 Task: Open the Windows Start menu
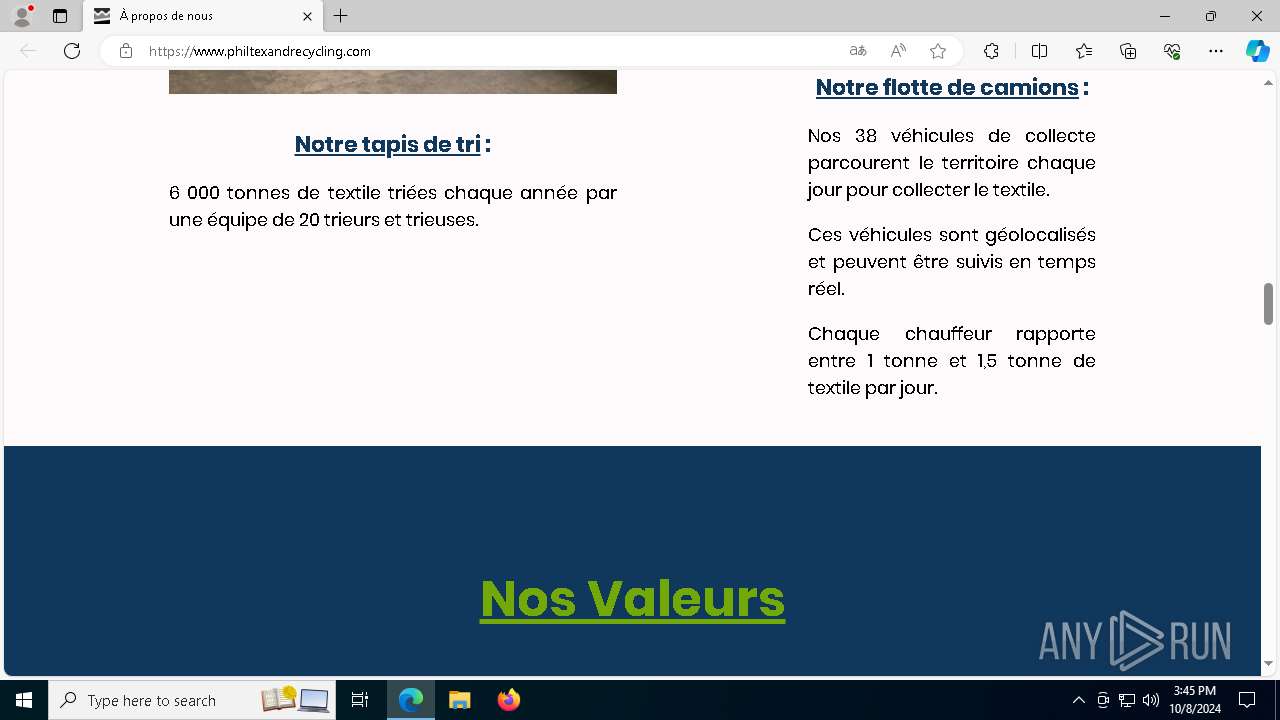tap(24, 700)
